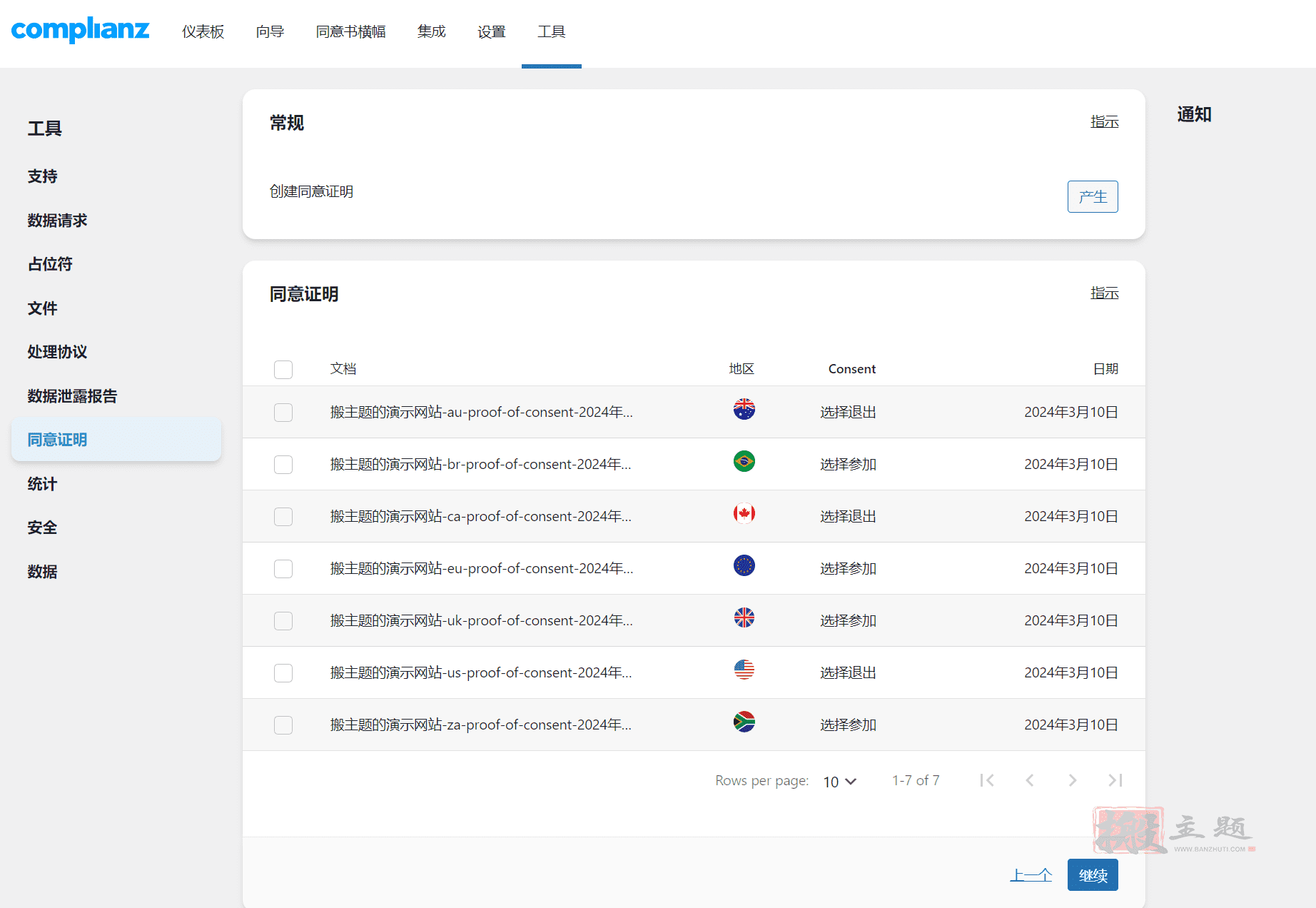Open 统计 in the sidebar
1316x908 pixels.
43,484
